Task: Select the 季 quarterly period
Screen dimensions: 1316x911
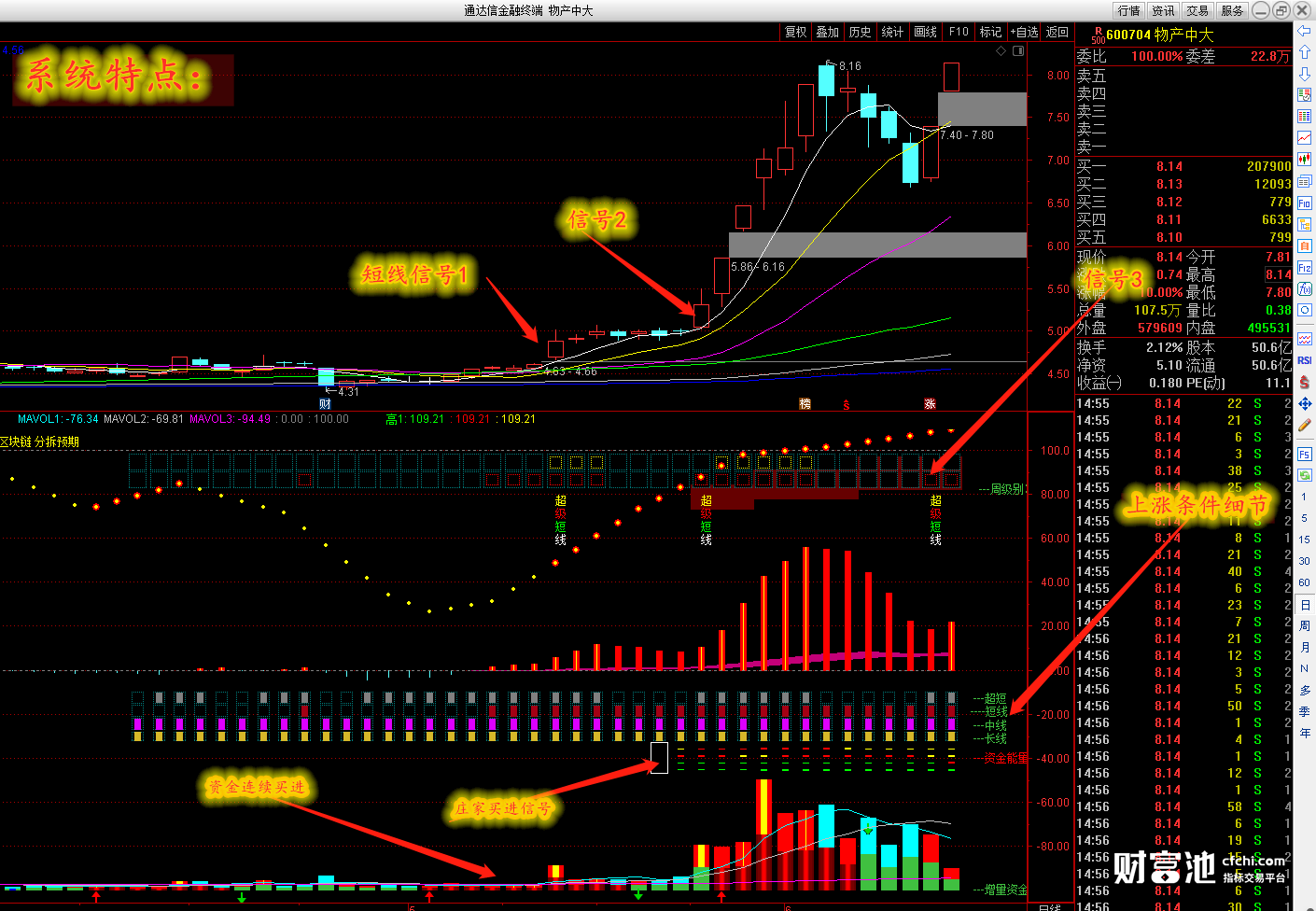Action: click(x=1305, y=711)
